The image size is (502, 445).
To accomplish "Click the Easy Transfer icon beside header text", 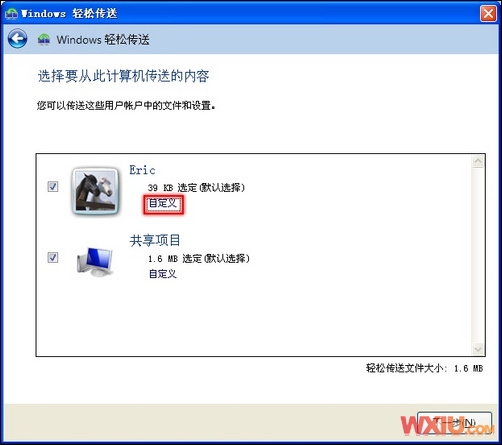I will click(x=44, y=40).
